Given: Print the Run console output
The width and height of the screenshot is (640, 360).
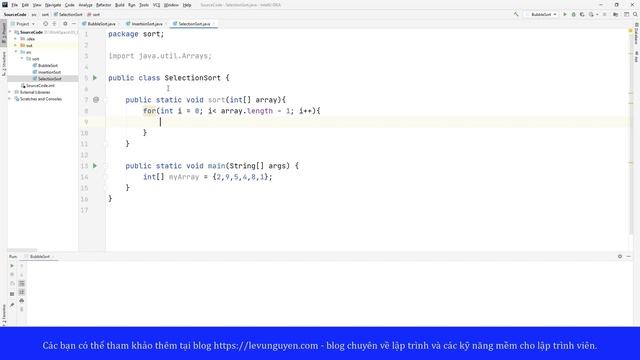Looking at the screenshot, I should pyautogui.click(x=22, y=301).
